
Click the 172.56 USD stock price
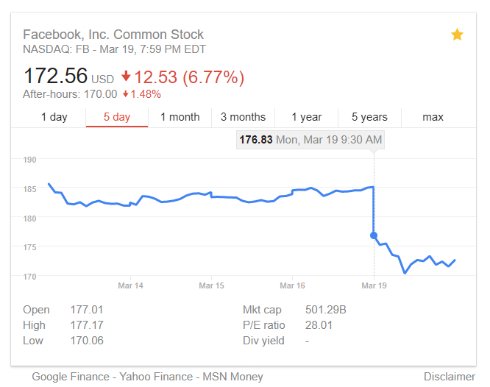(69, 76)
